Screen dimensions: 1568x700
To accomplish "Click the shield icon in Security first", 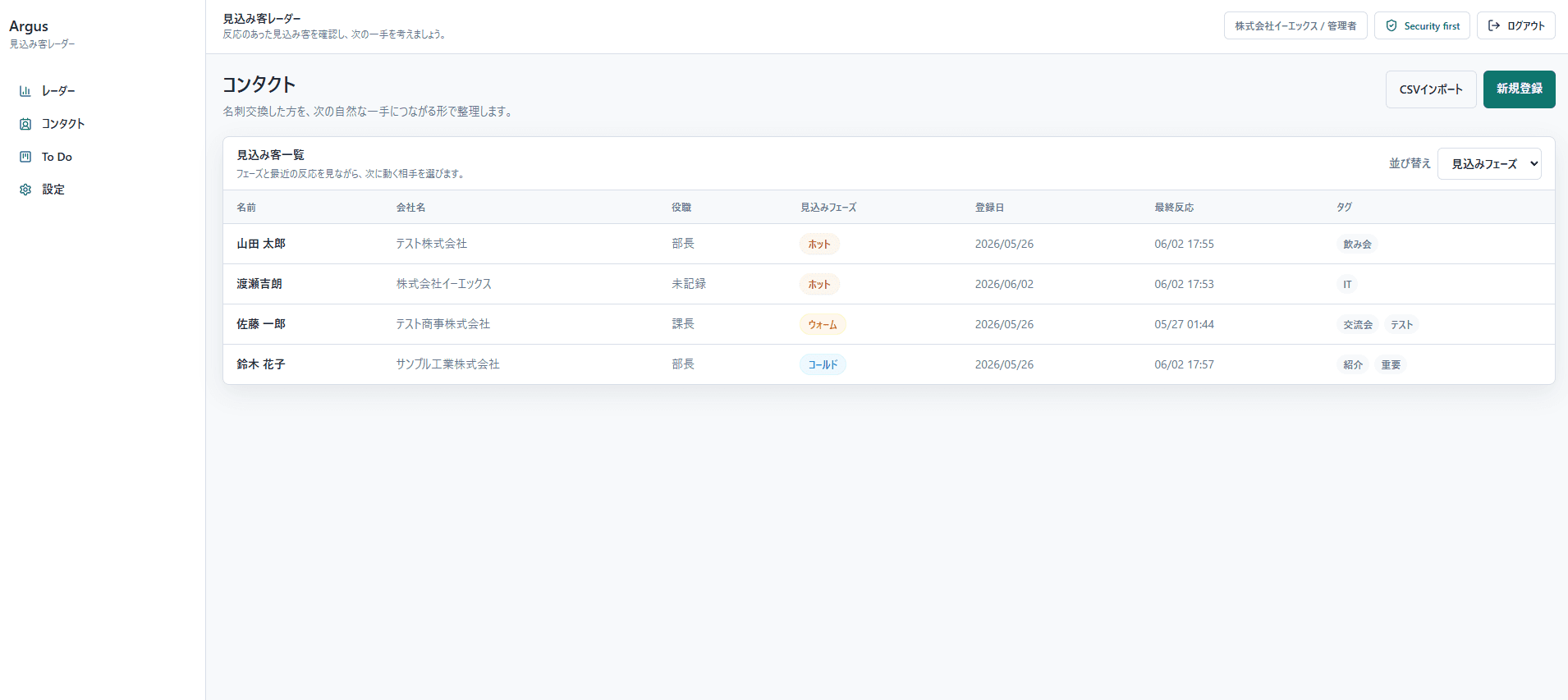I will coord(1391,26).
